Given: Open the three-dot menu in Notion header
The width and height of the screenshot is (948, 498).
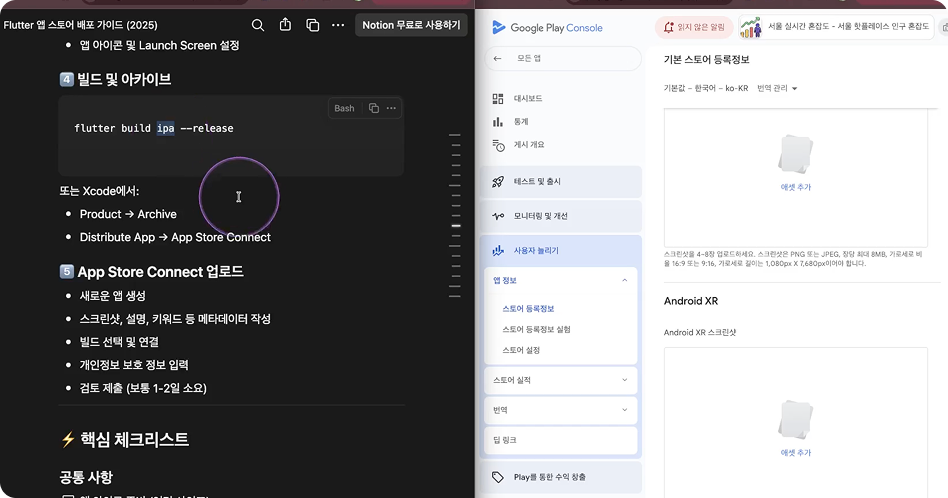Looking at the screenshot, I should pyautogui.click(x=338, y=25).
